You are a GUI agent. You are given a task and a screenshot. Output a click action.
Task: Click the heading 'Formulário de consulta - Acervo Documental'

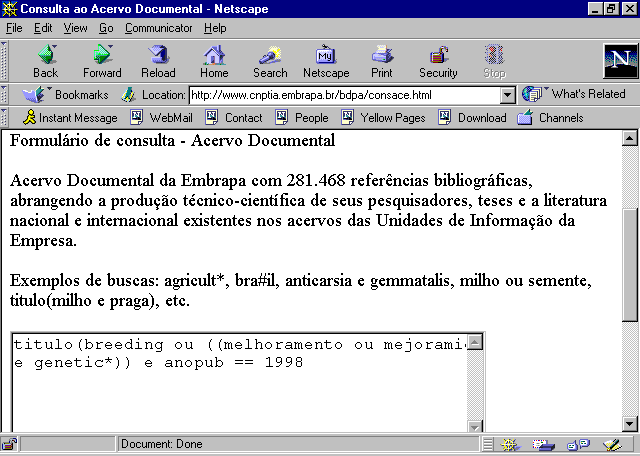point(172,140)
